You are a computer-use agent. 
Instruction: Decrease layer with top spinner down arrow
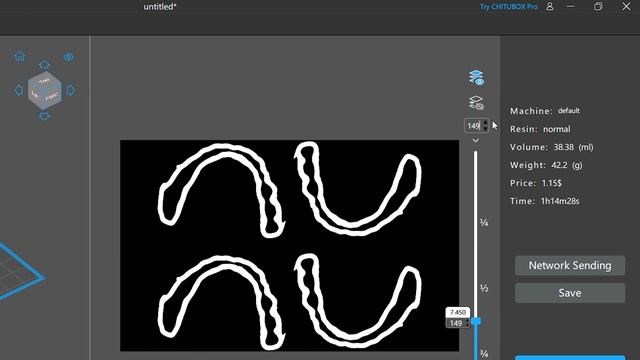(485, 129)
